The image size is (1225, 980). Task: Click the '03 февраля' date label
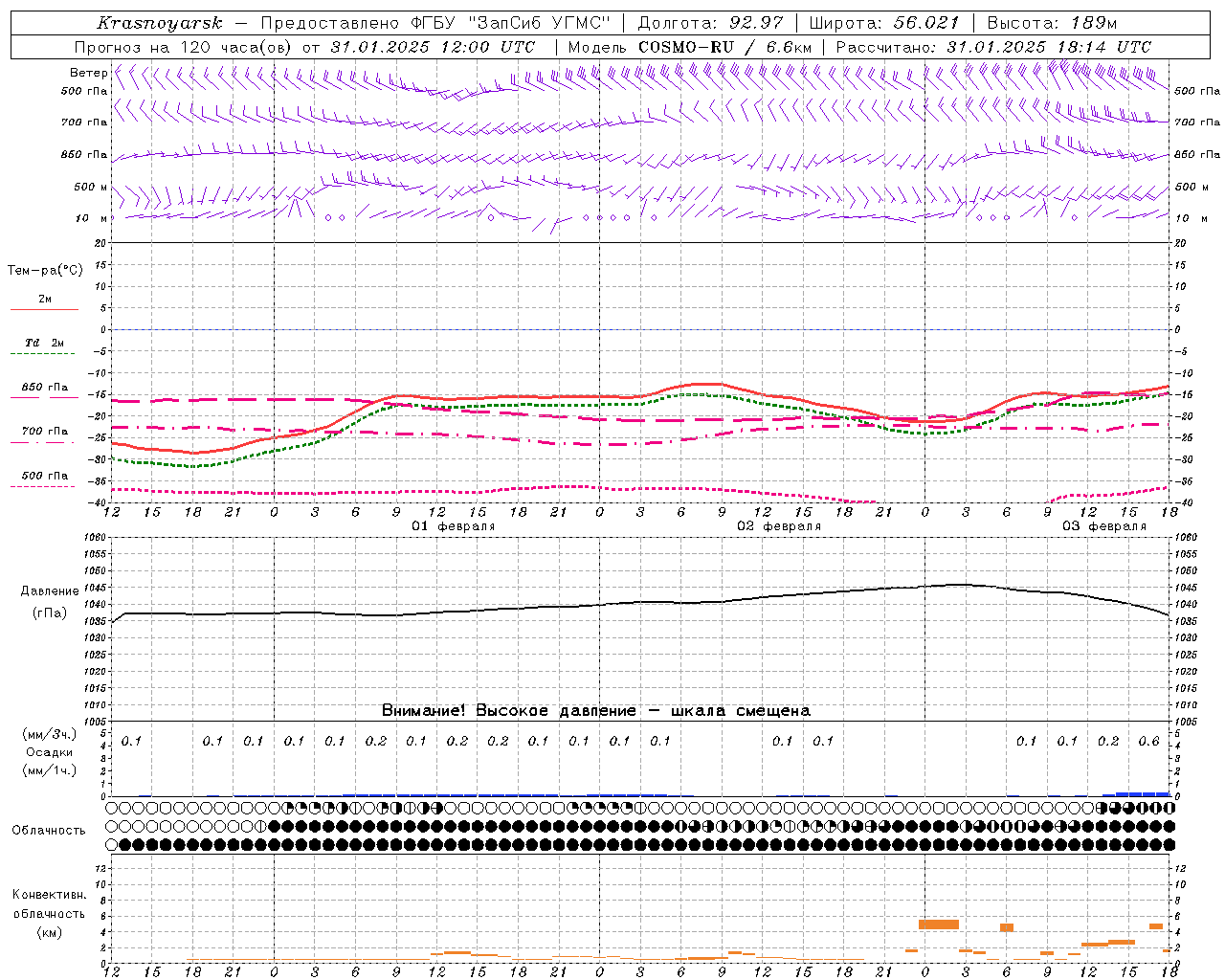[1104, 526]
